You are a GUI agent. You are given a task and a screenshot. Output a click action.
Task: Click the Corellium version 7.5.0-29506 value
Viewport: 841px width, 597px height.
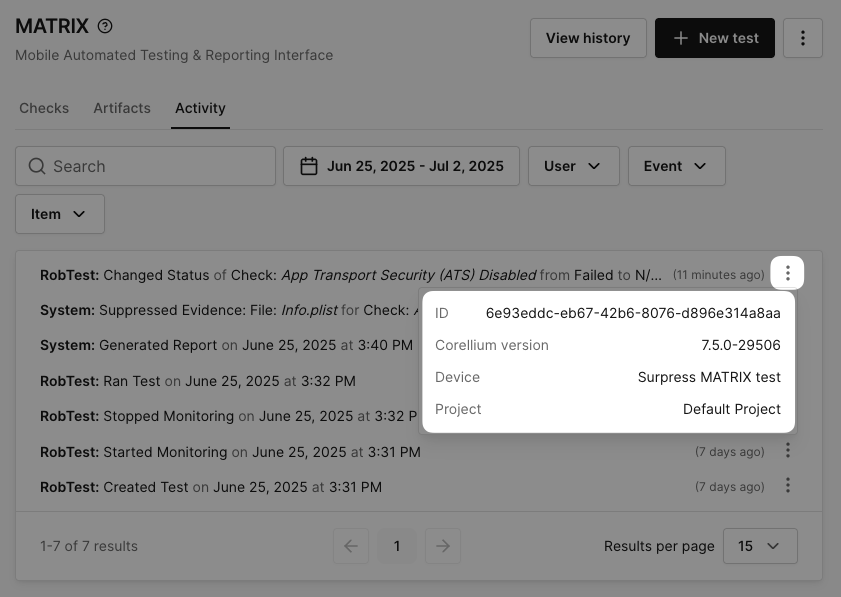click(741, 345)
